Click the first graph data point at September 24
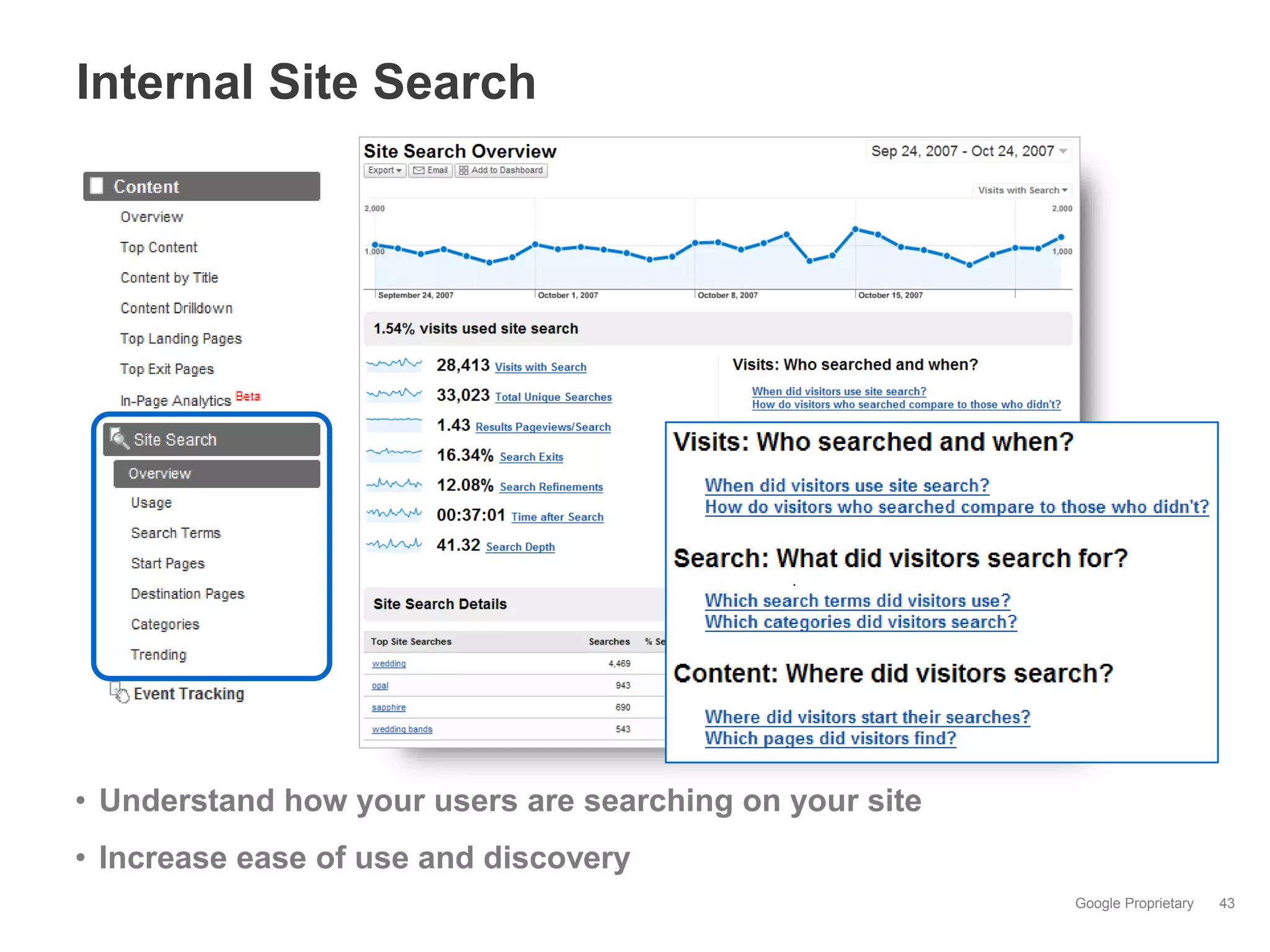Viewport: 1270px width, 952px height. click(375, 245)
